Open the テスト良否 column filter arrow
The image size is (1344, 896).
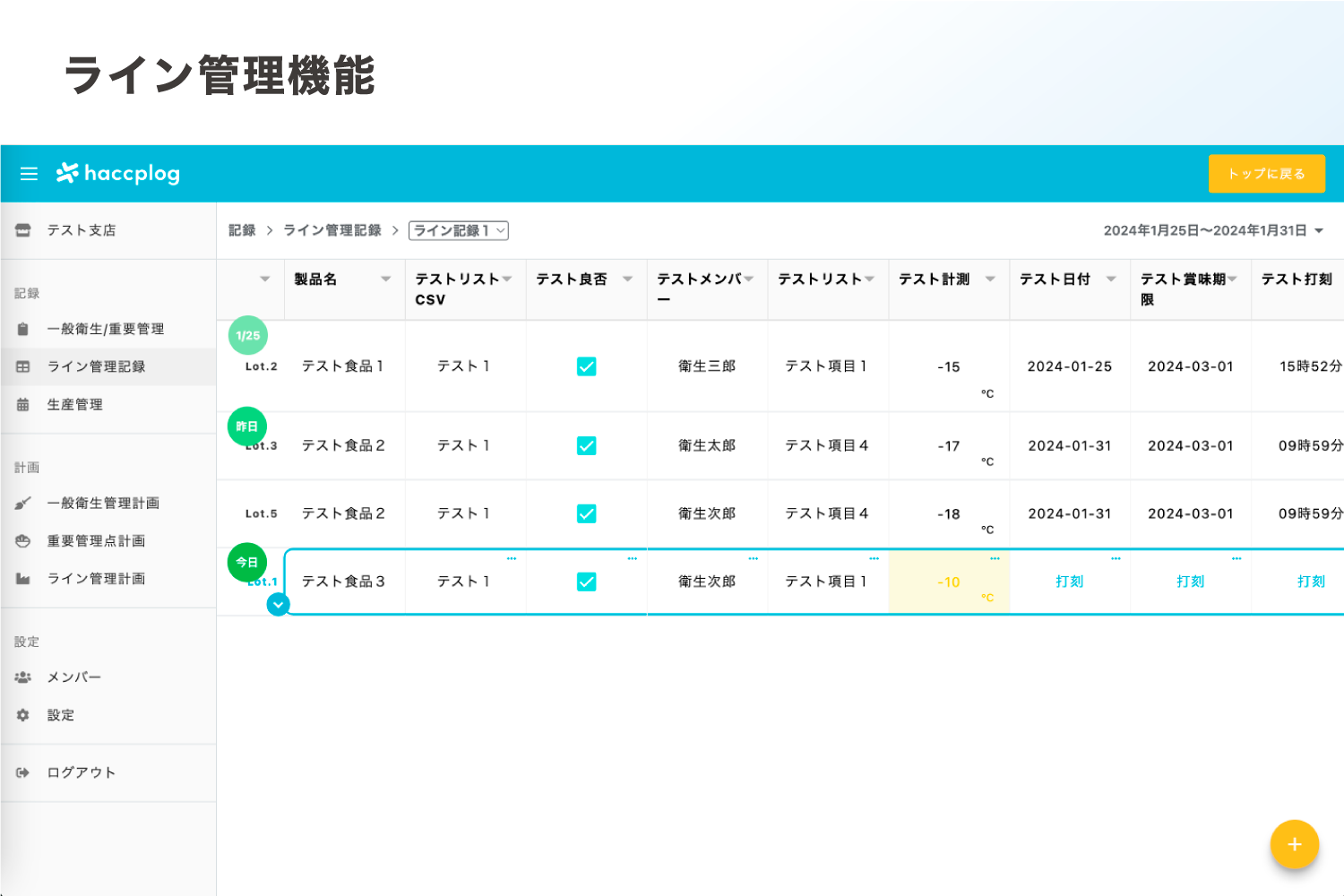628,279
